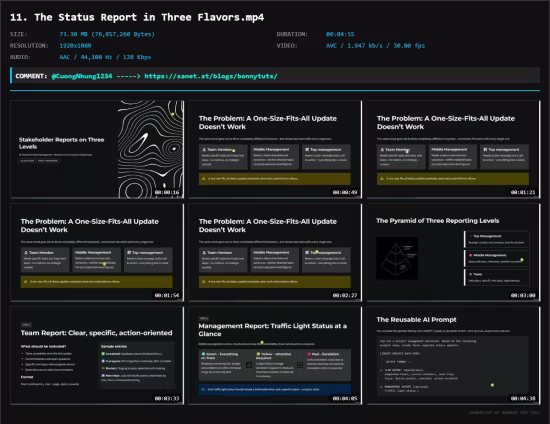Select the @CuongNhung1234 username in comment
Image resolution: width=550 pixels, height=424 pixels.
tap(82, 76)
